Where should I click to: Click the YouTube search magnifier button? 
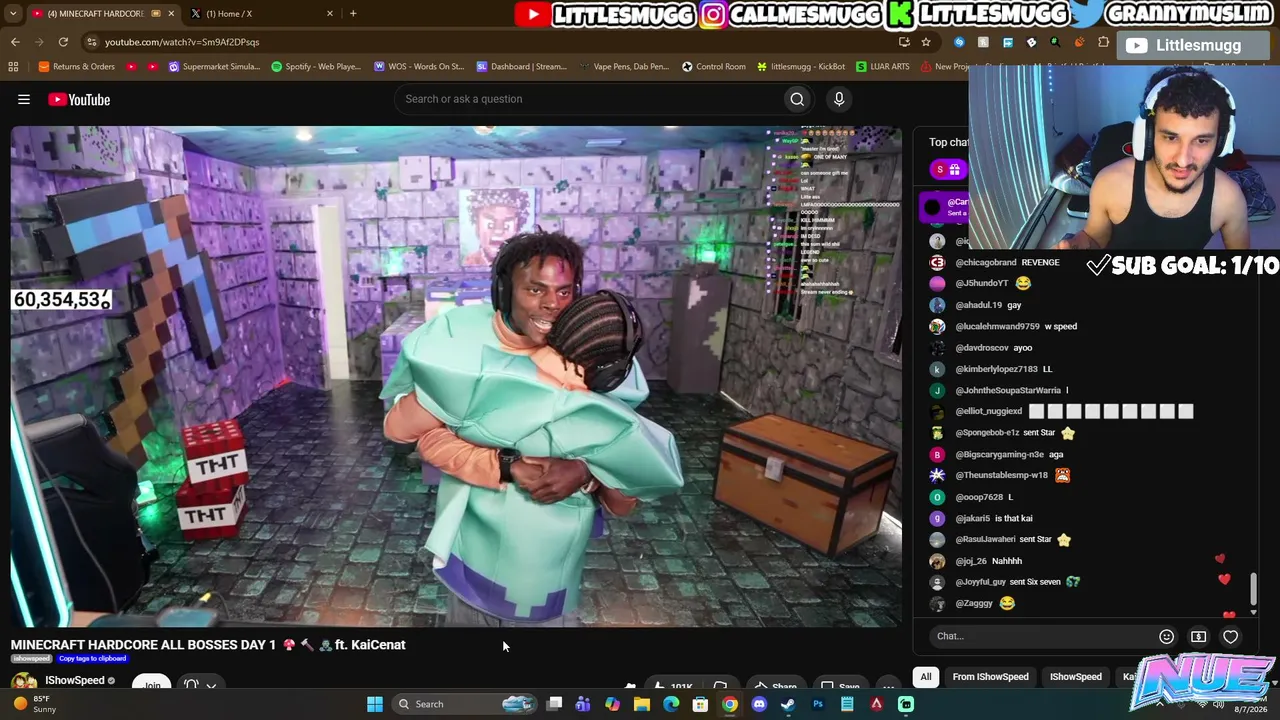[797, 99]
